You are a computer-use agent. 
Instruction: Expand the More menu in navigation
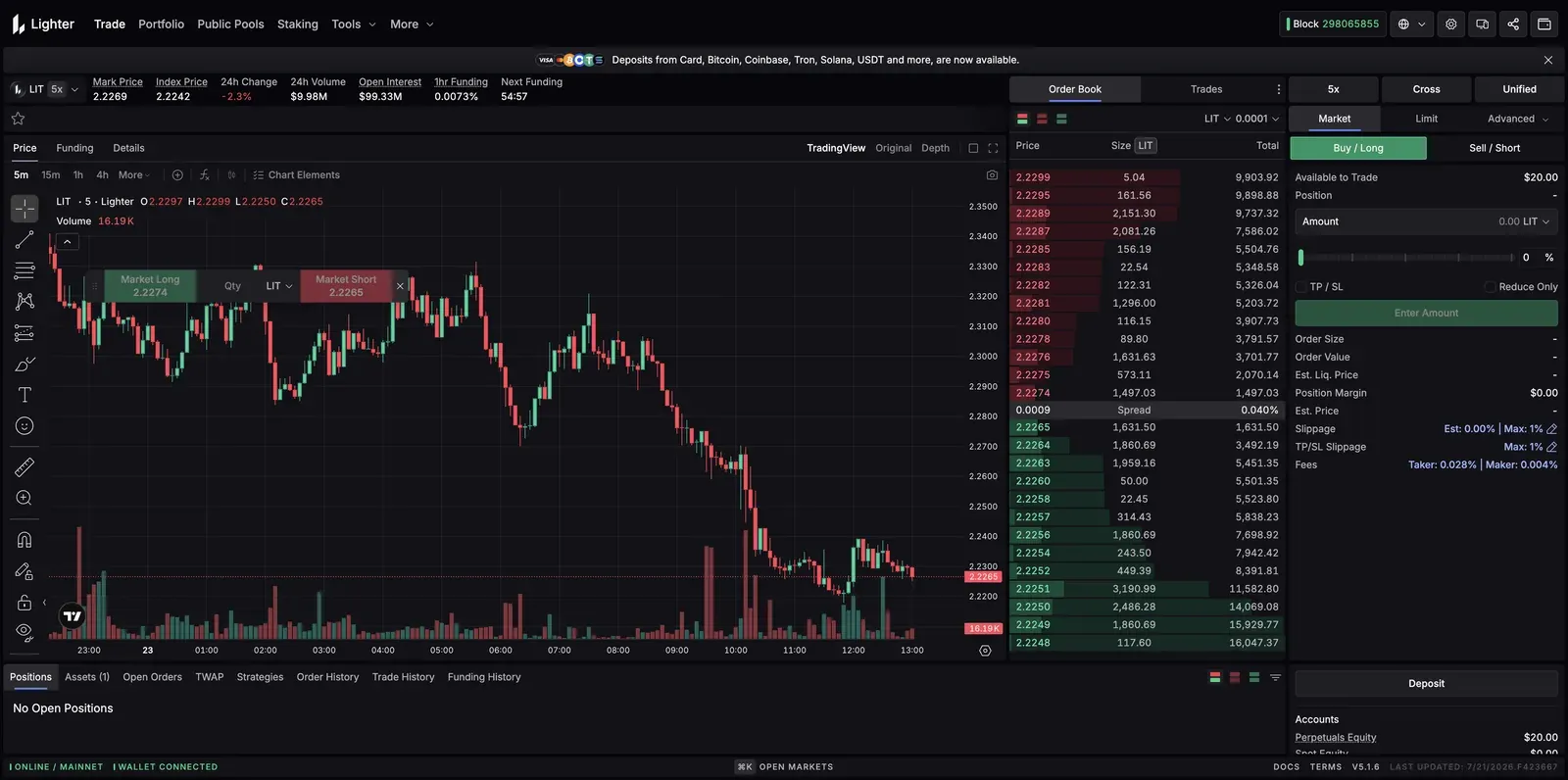click(412, 24)
